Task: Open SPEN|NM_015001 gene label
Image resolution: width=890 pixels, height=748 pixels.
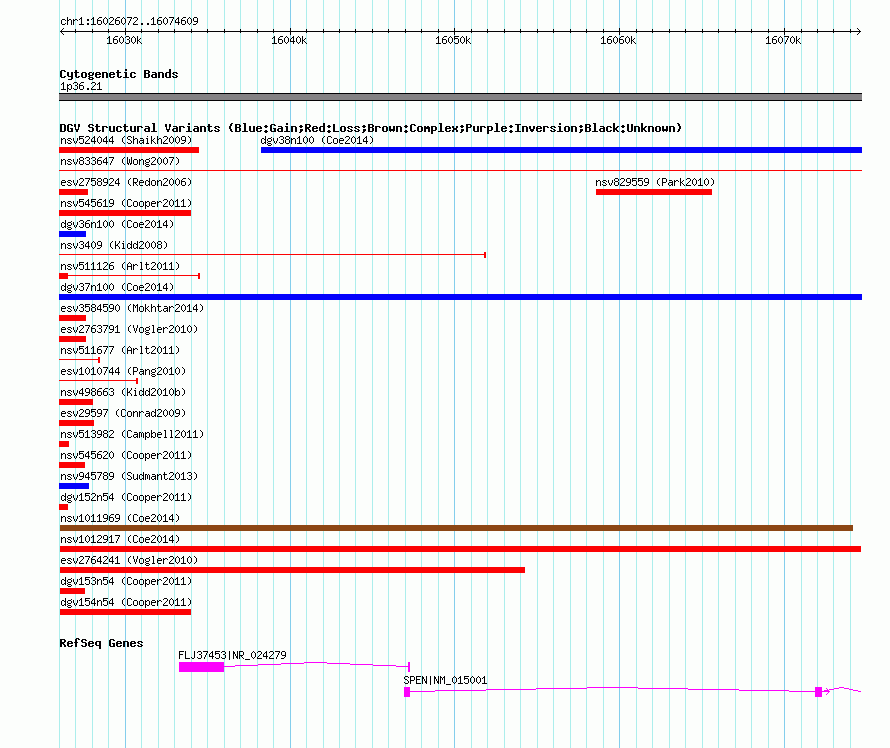Action: coord(445,680)
